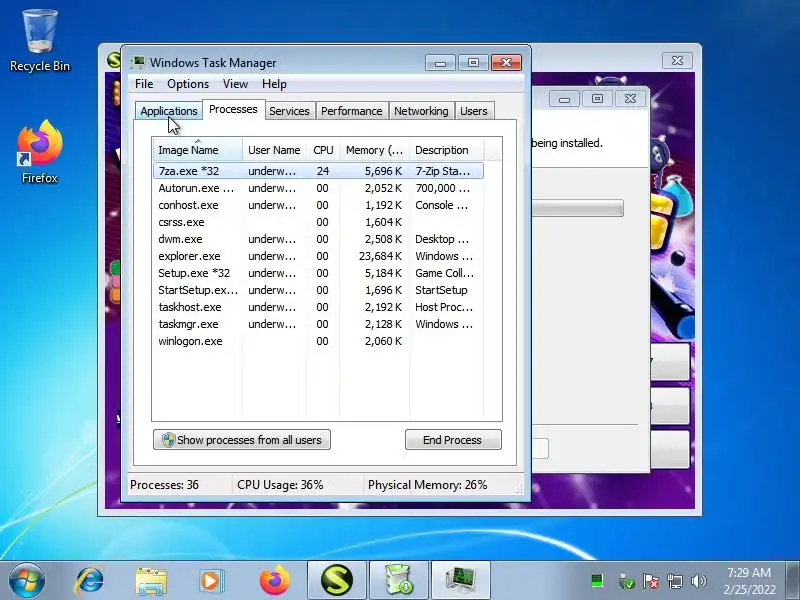This screenshot has width=800, height=600.
Task: Open the File menu
Action: (x=144, y=84)
